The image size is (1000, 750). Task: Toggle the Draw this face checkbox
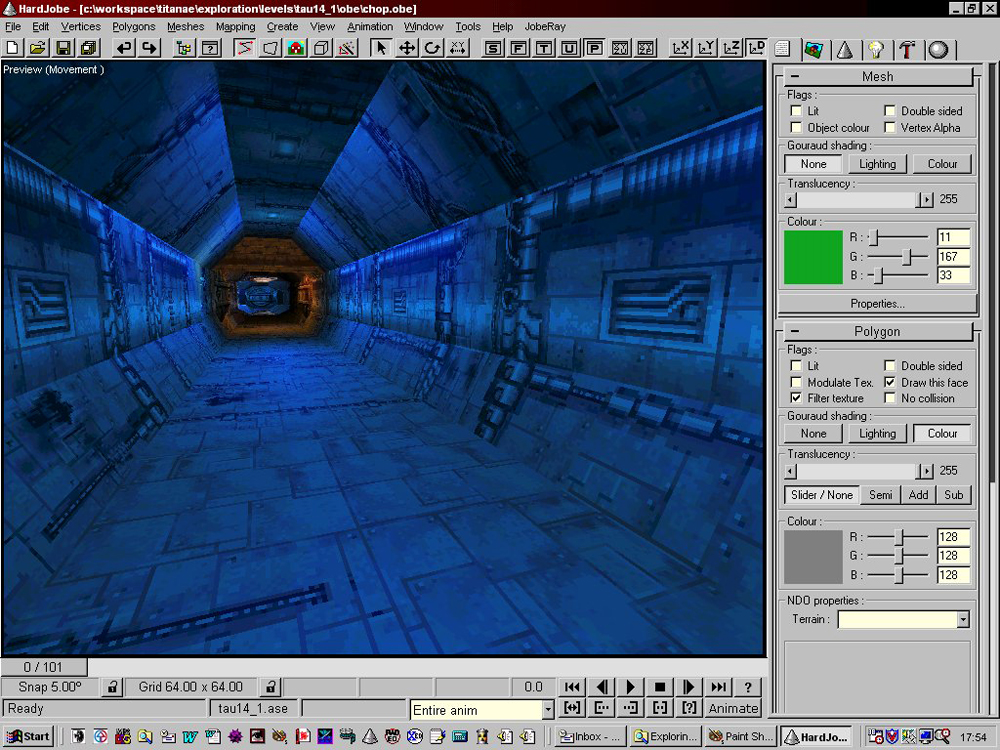tap(890, 382)
